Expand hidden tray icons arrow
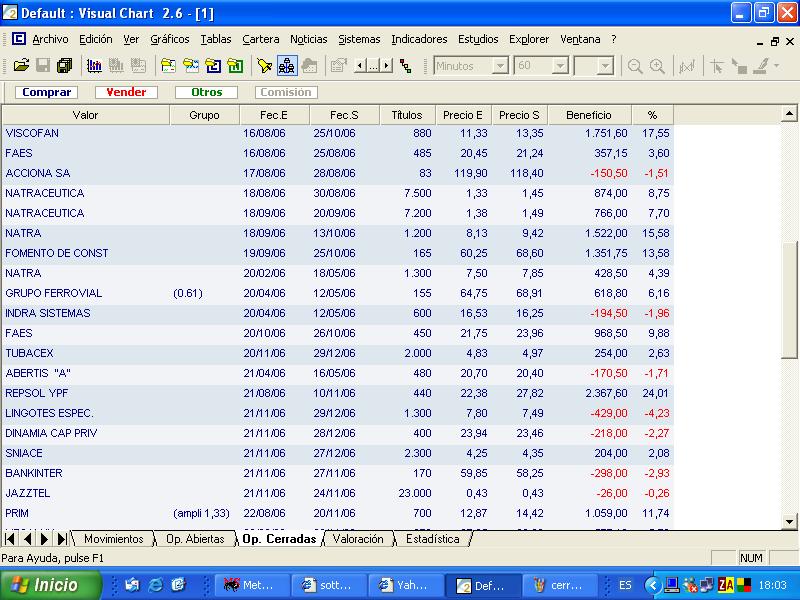The height and width of the screenshot is (600, 800). tap(653, 585)
